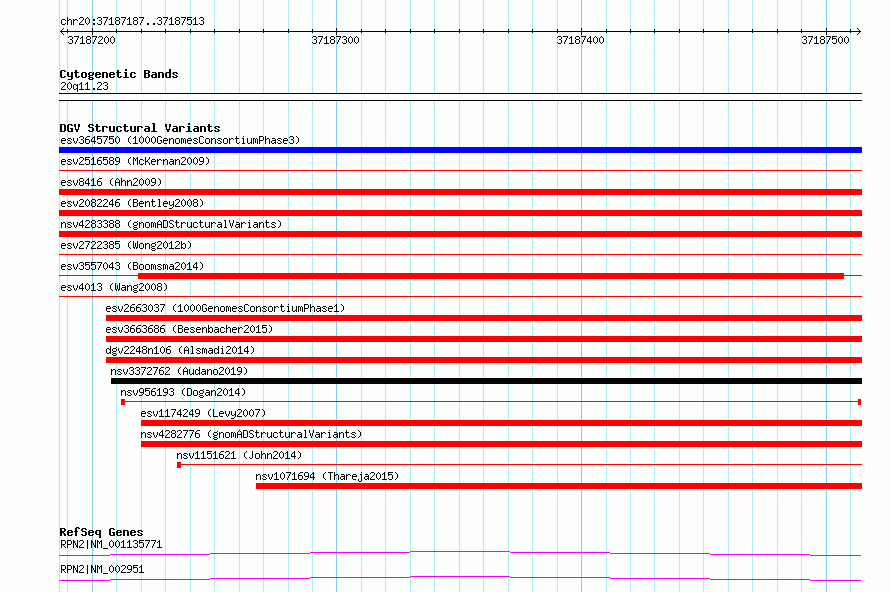
Task: Click the left red end marker of nsv956193
Action: pyautogui.click(x=123, y=402)
